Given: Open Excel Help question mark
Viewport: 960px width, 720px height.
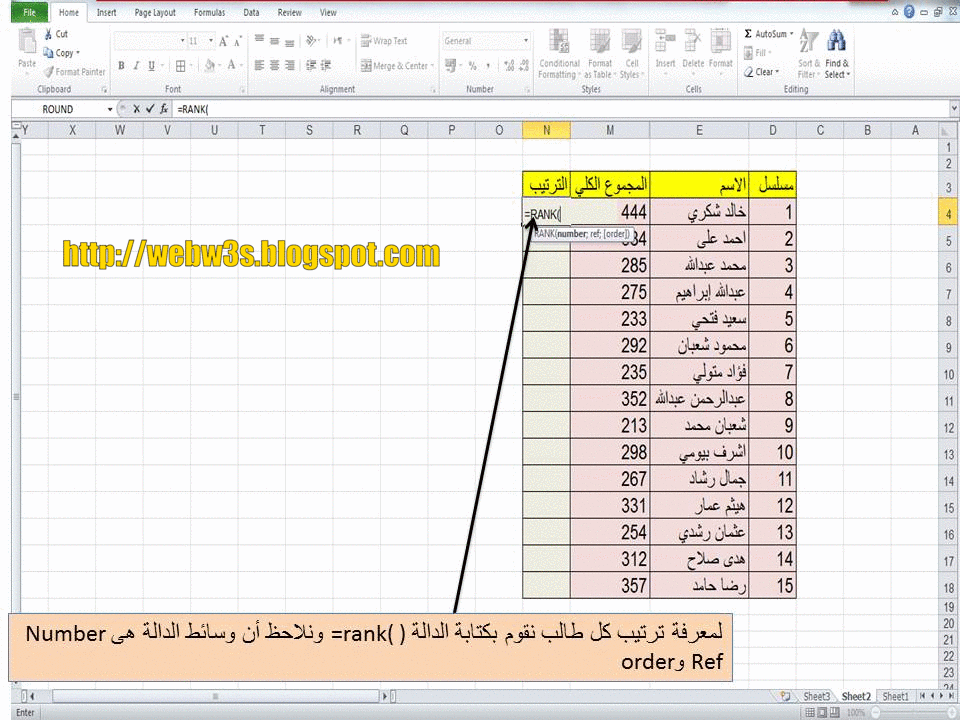Looking at the screenshot, I should pyautogui.click(x=909, y=12).
